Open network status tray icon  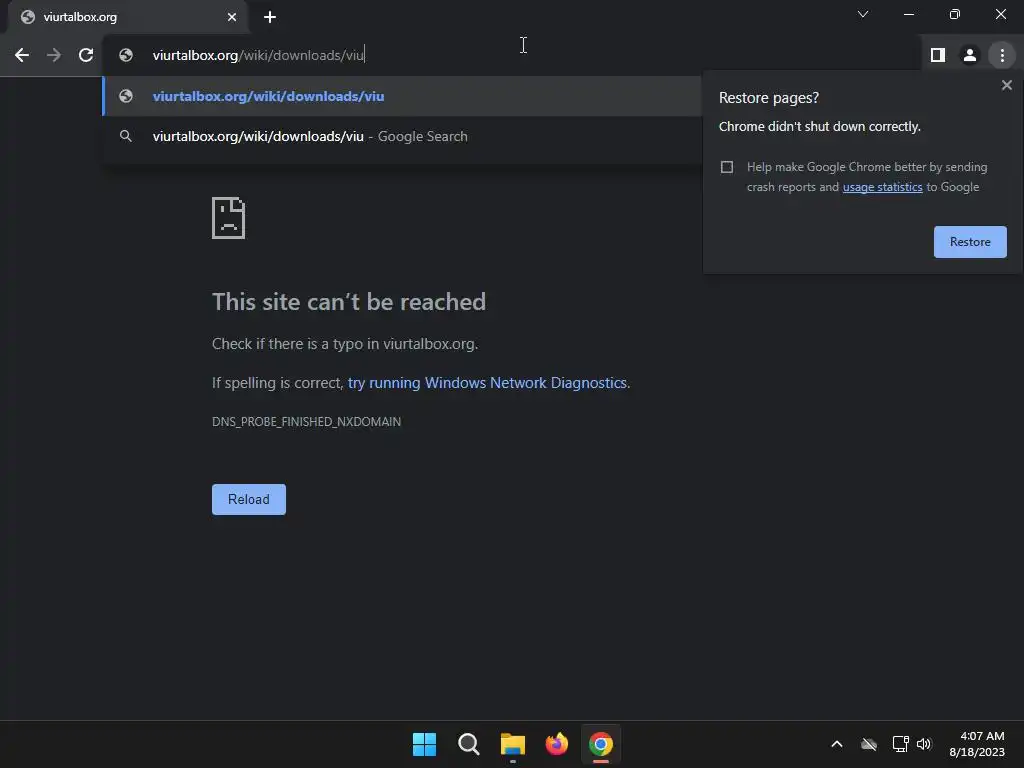pos(901,744)
